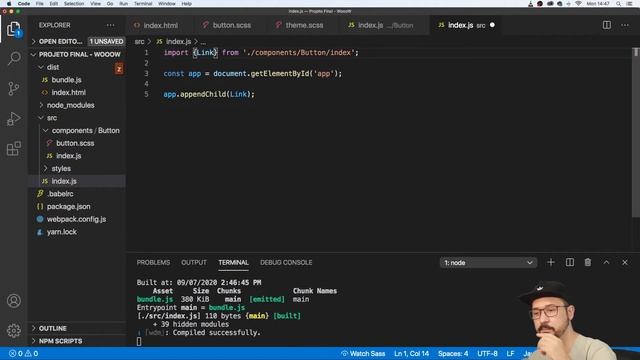Open the Apple menu
This screenshot has width=640, height=360.
[9, 3]
